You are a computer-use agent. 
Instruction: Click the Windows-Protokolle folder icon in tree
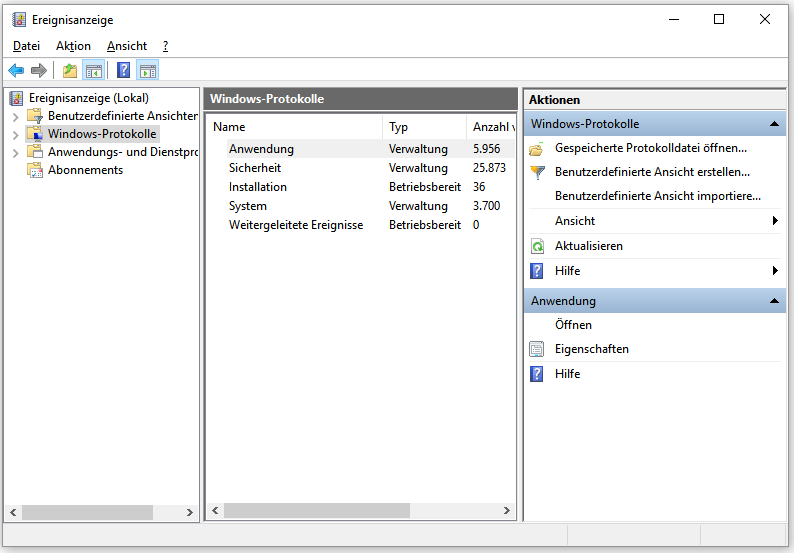click(35, 134)
